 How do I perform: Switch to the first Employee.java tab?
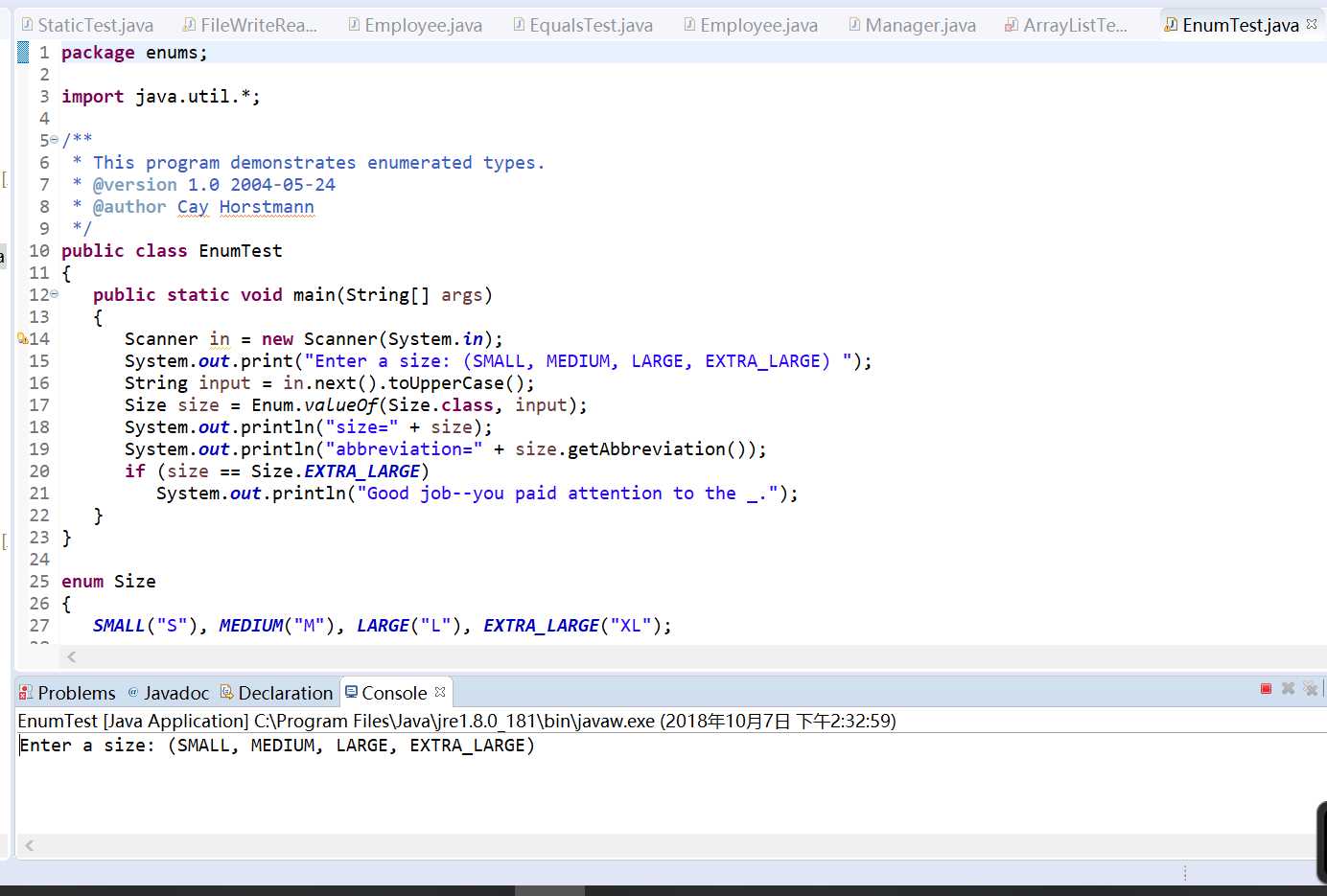click(415, 25)
